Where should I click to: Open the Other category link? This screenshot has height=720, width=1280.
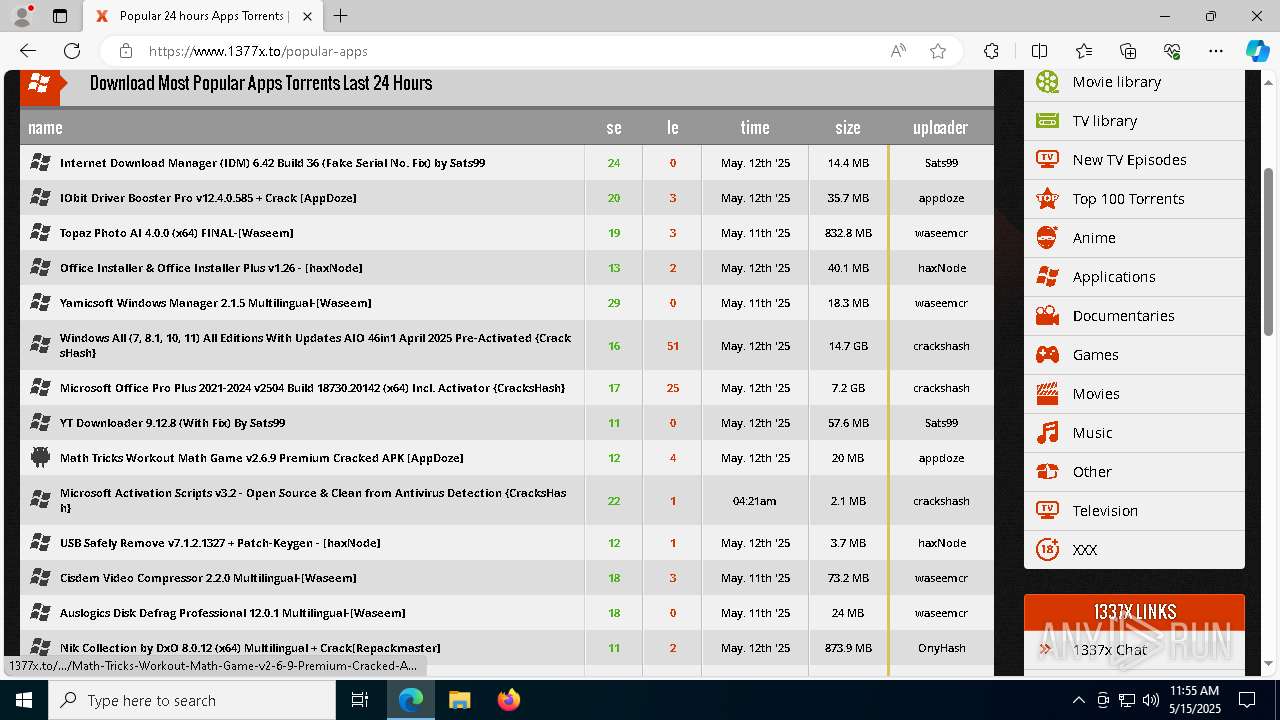(1092, 472)
